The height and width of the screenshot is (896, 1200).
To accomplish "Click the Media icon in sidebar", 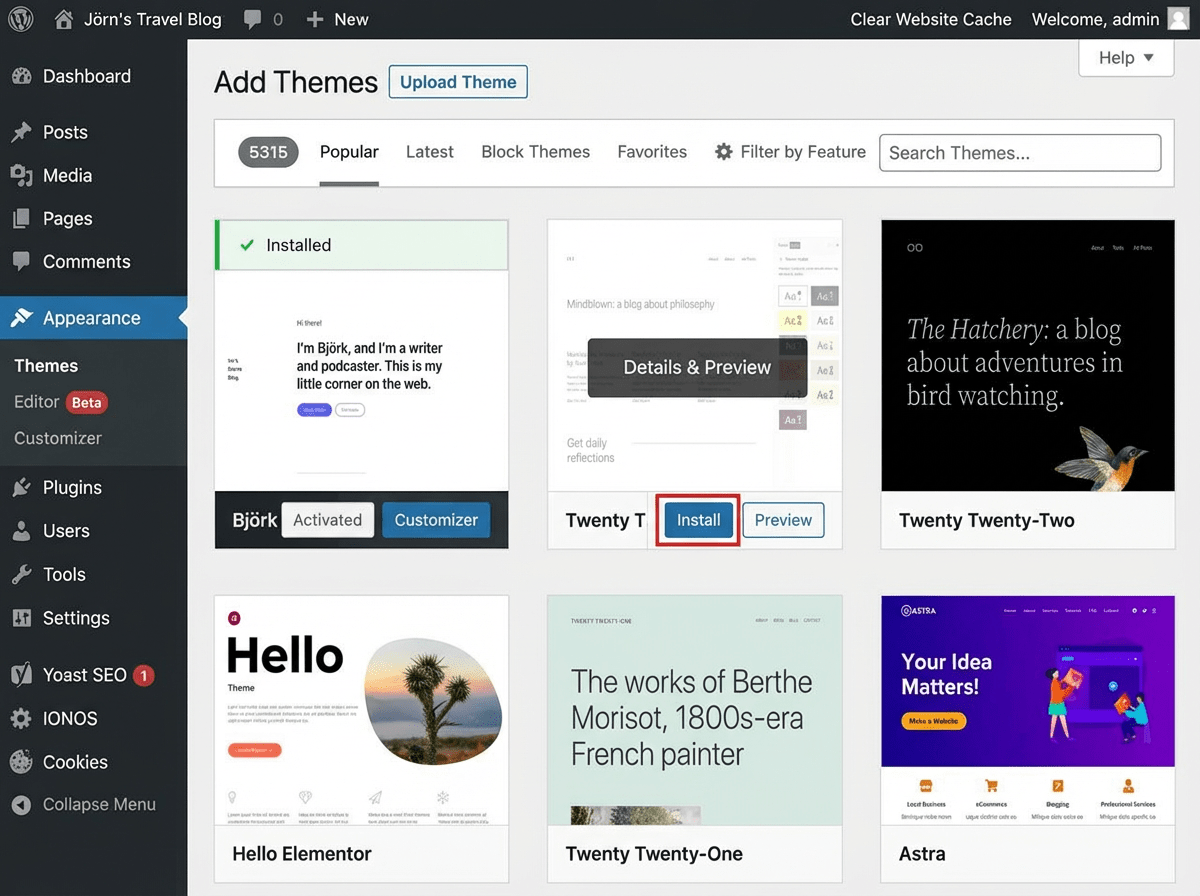I will 21,176.
